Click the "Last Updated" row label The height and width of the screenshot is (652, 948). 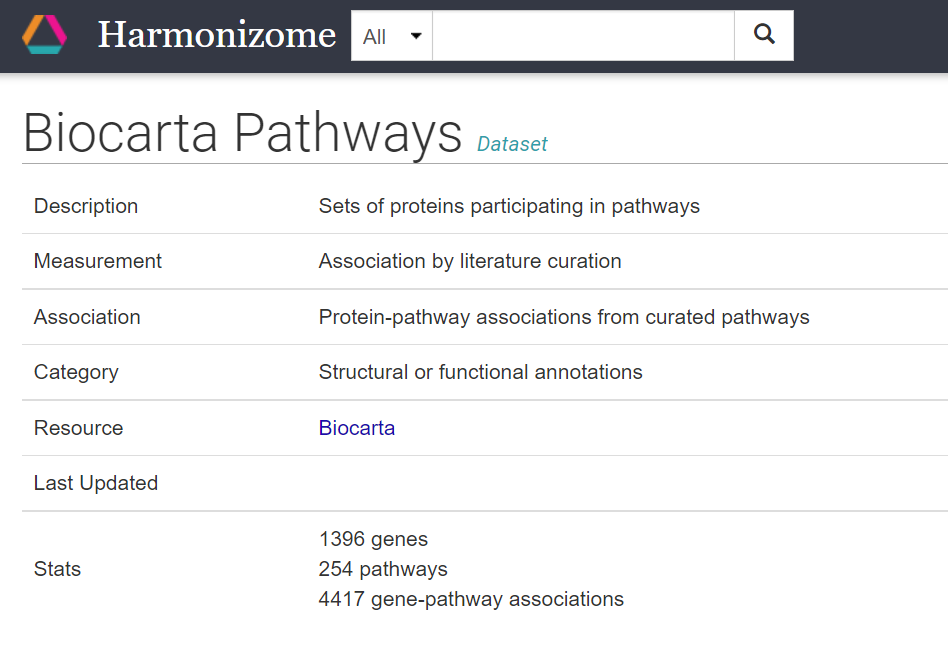click(96, 483)
